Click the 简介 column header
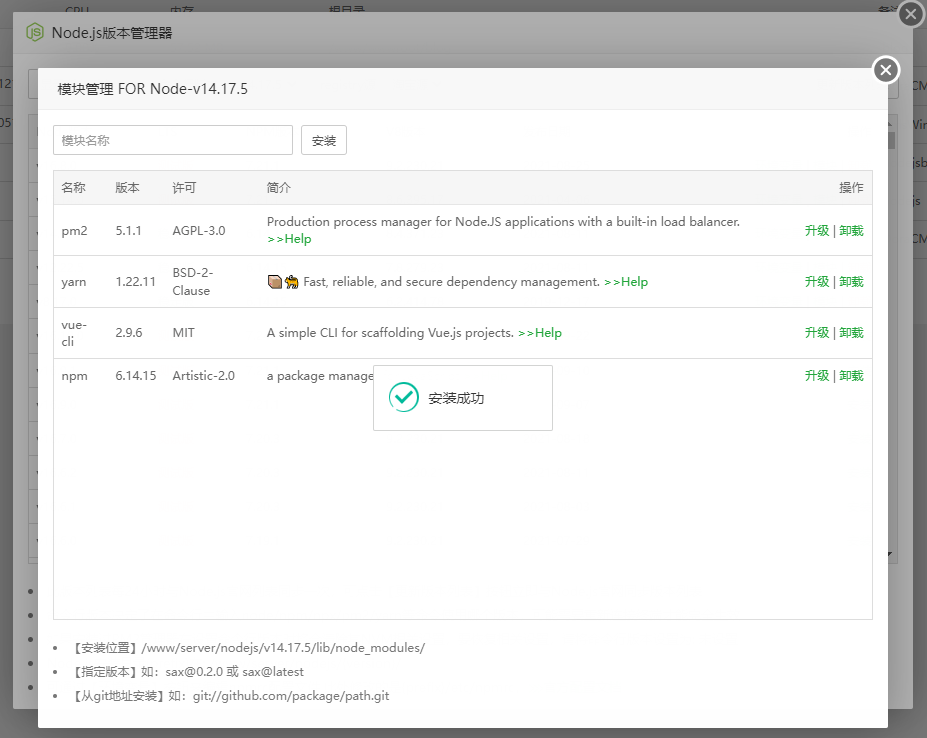 [278, 187]
